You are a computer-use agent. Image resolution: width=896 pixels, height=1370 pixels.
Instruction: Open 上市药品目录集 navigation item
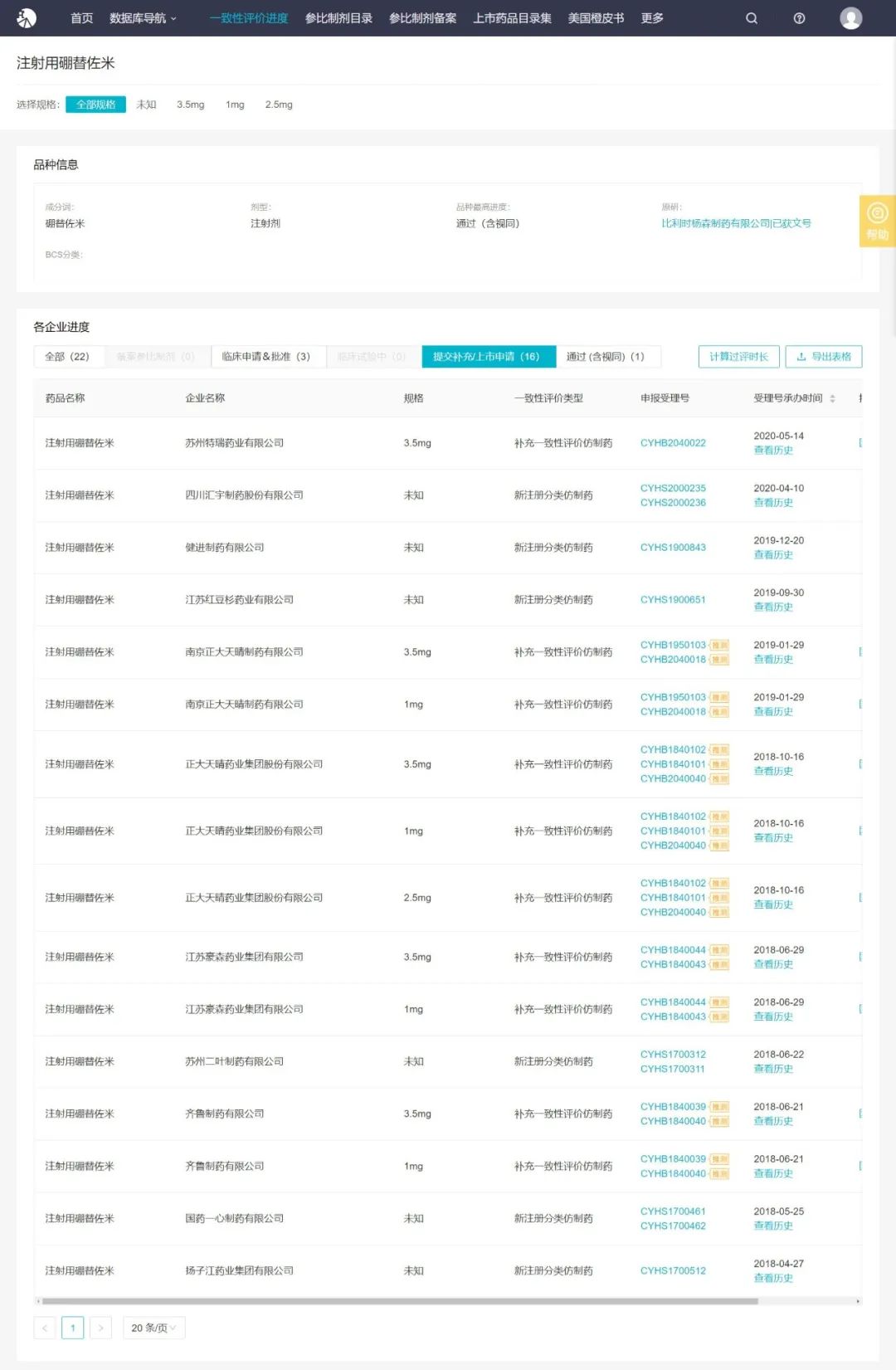(x=512, y=18)
